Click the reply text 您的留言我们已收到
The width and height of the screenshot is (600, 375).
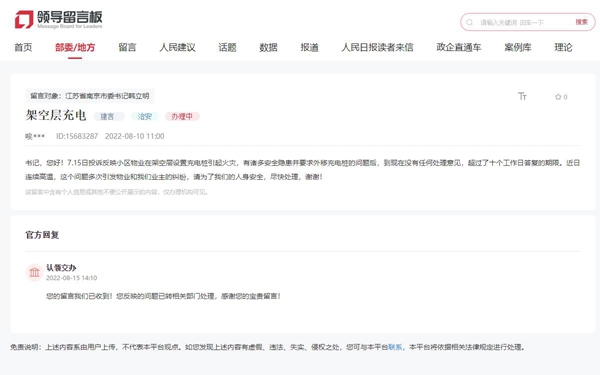[163, 296]
